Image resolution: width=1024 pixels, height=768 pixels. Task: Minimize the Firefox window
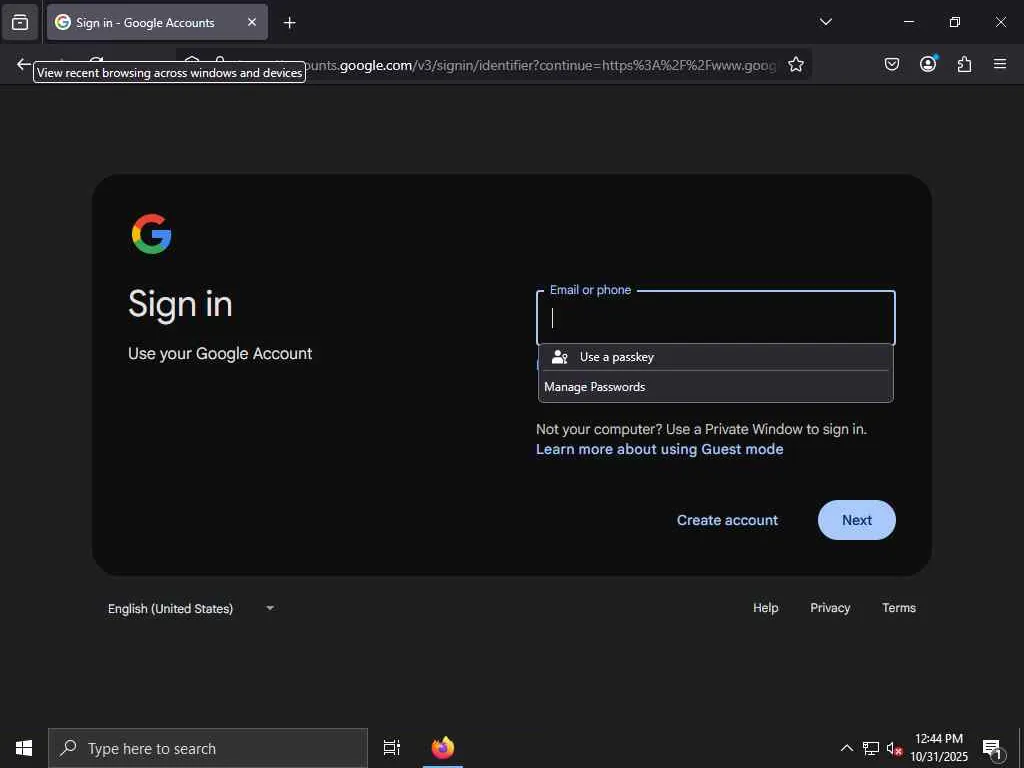[x=908, y=22]
